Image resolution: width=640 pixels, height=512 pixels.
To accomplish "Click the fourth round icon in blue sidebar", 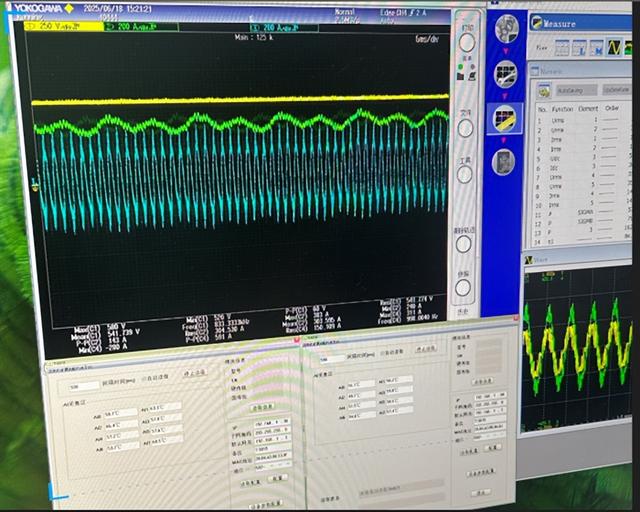I will 505,162.
